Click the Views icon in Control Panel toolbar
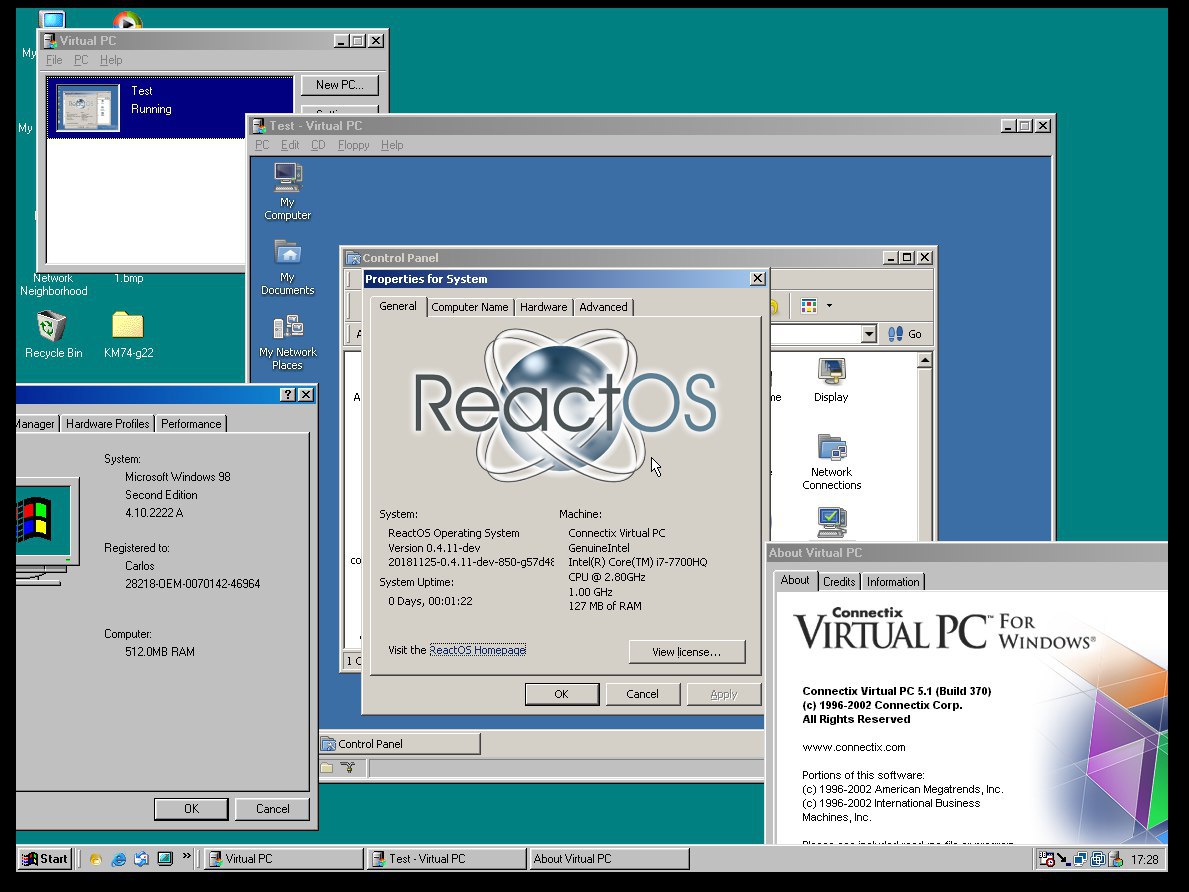Viewport: 1189px width, 892px height. click(x=809, y=306)
